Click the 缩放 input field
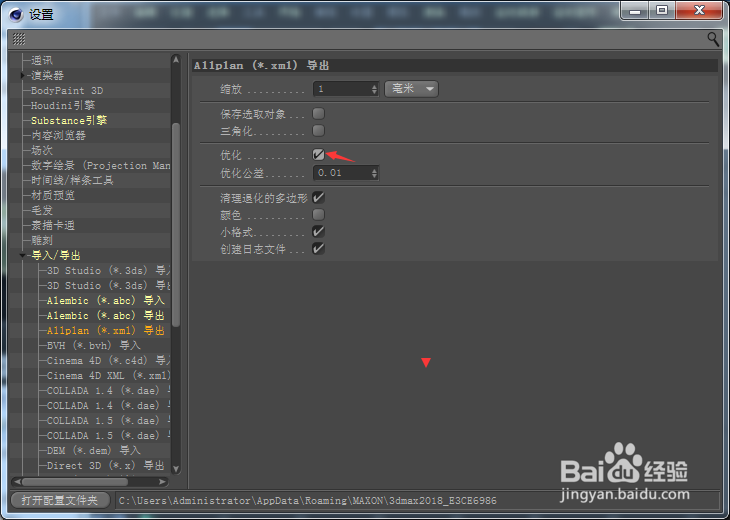 [x=342, y=89]
